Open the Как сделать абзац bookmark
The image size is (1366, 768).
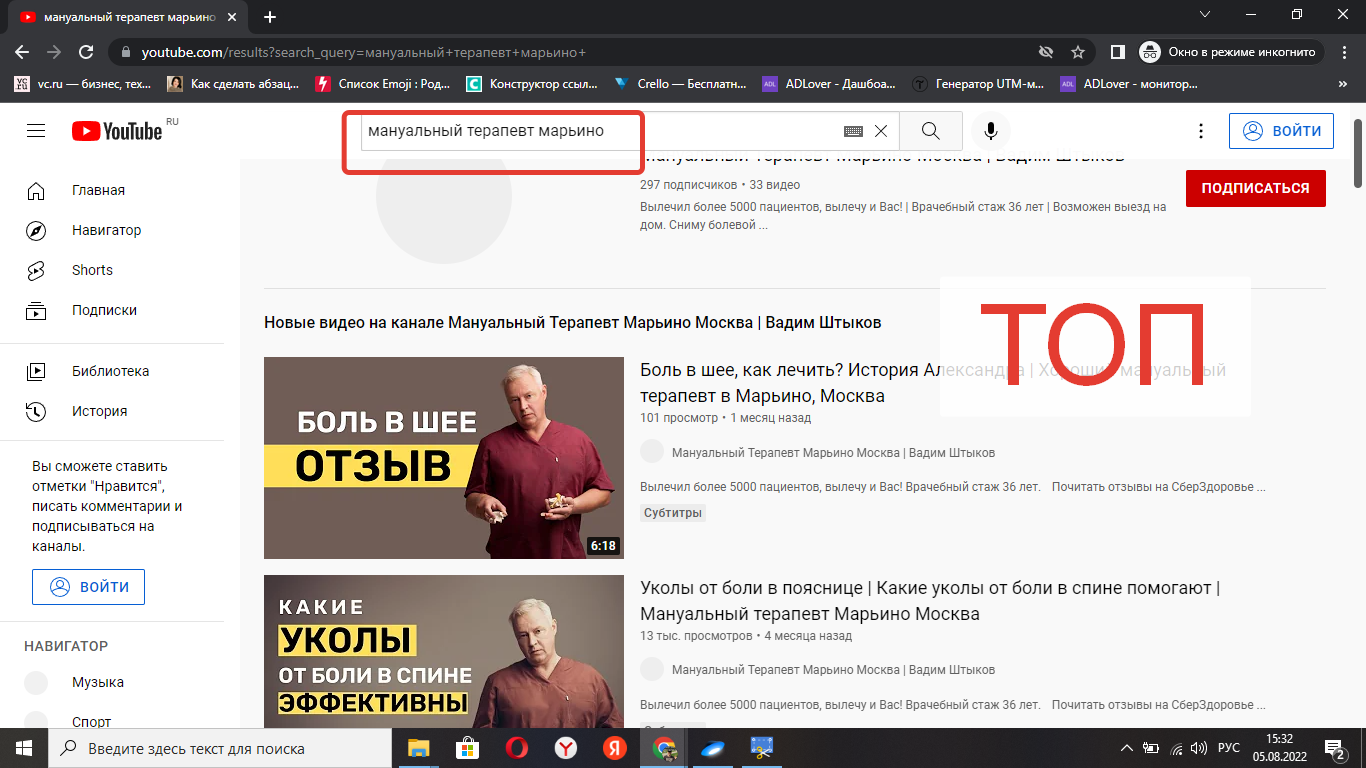point(233,84)
